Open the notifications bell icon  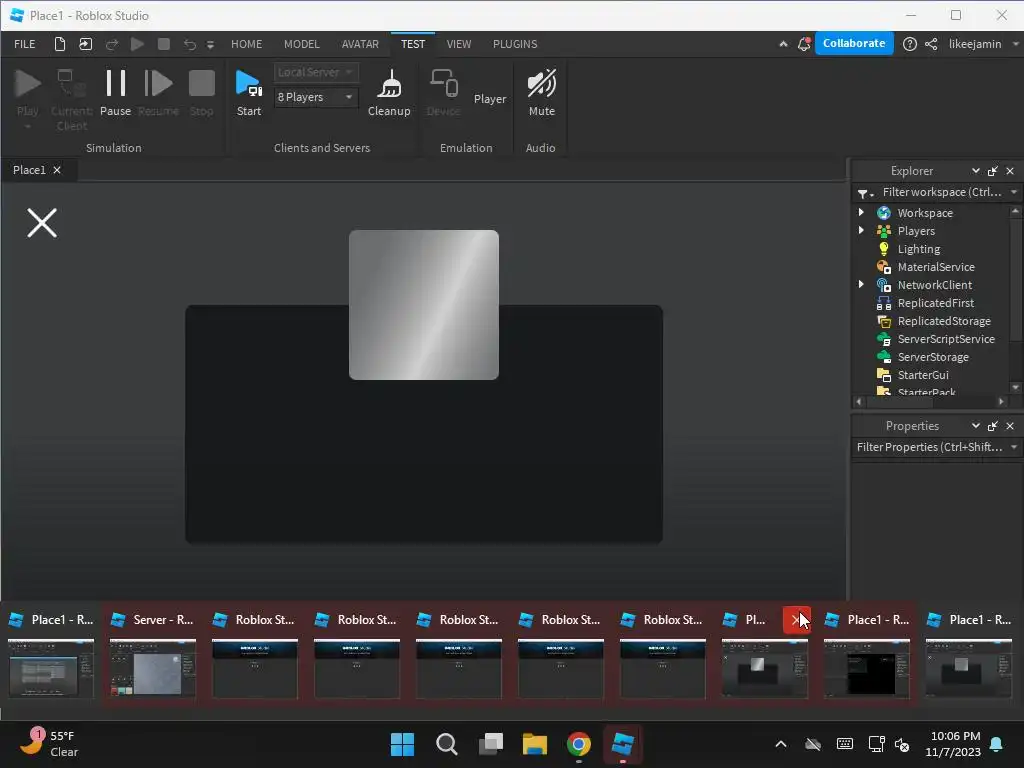tap(804, 44)
